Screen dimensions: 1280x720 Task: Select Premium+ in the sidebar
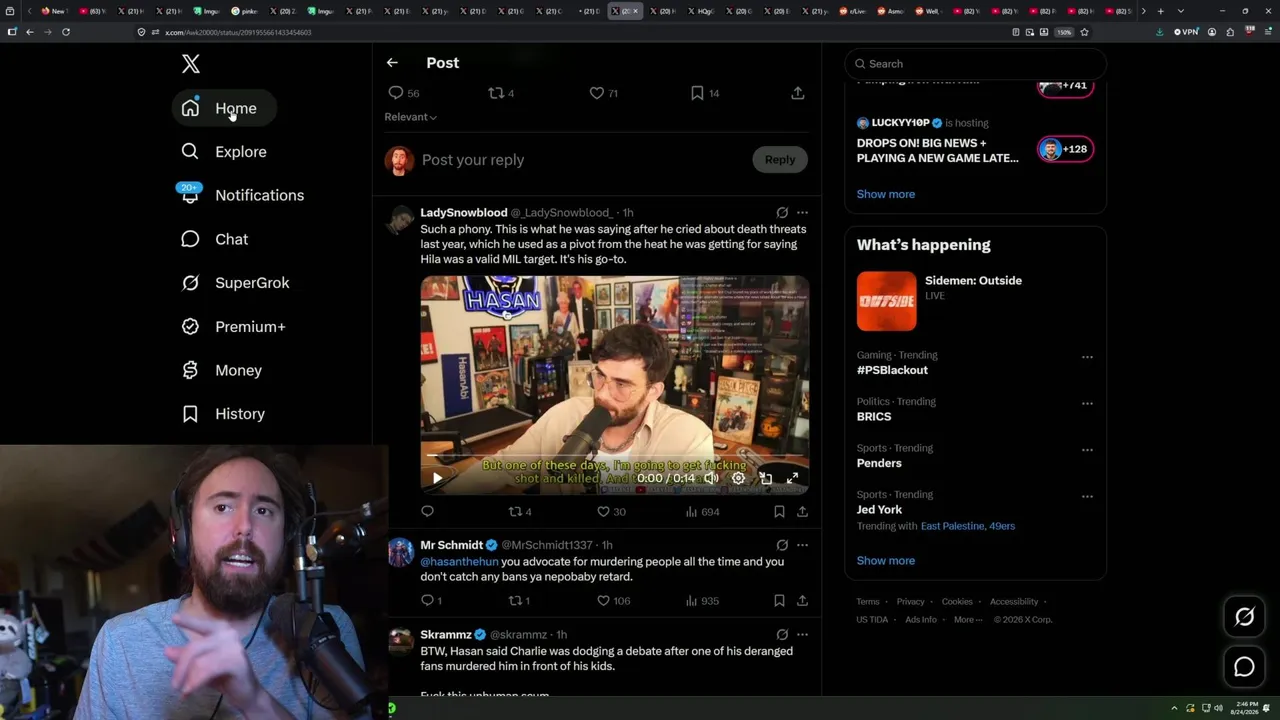coord(234,327)
